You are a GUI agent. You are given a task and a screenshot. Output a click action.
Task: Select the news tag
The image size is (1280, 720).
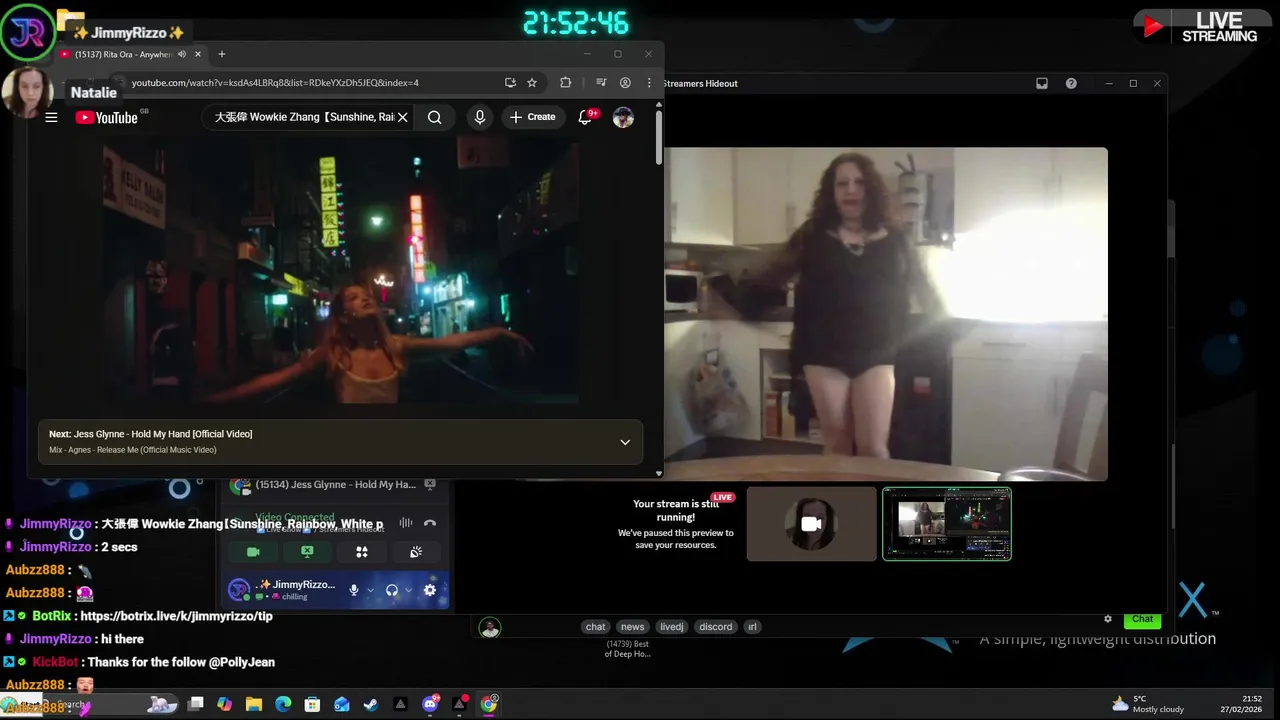pyautogui.click(x=633, y=627)
